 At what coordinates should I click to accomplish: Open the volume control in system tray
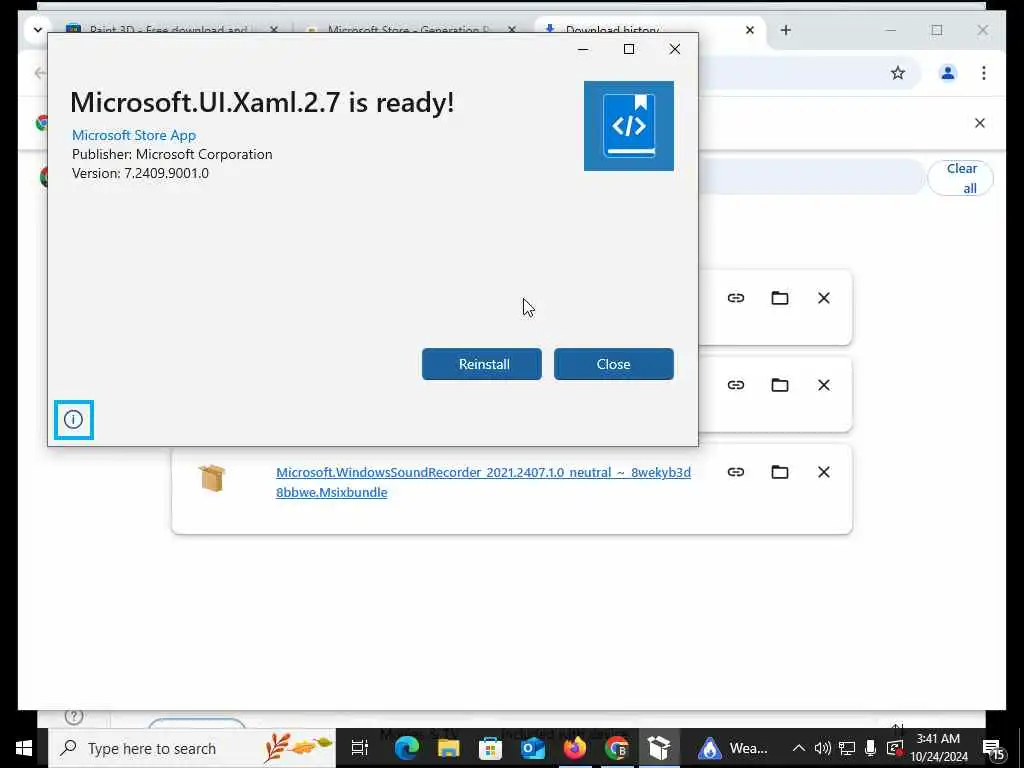(822, 748)
